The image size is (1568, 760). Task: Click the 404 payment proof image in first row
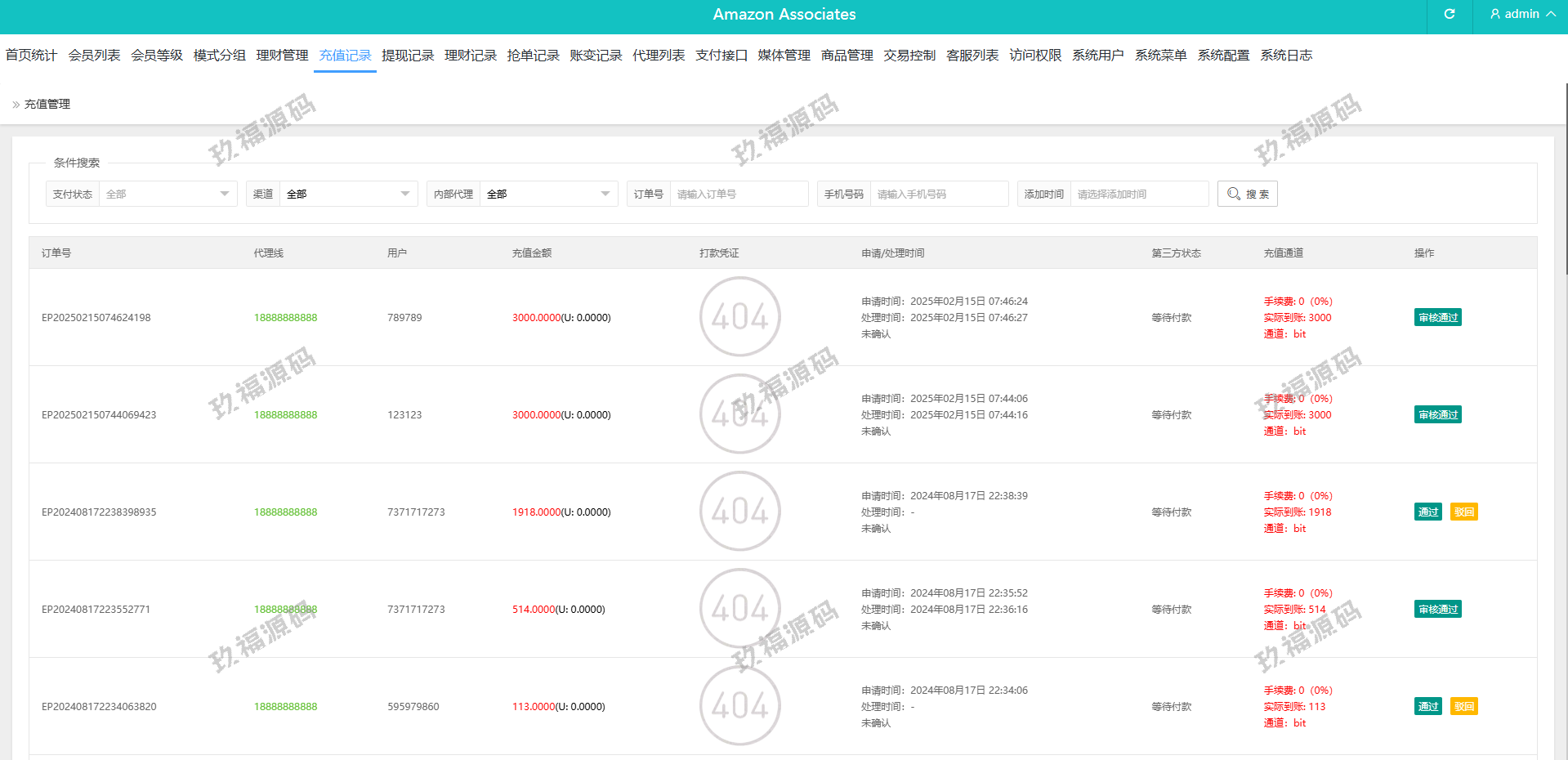click(739, 317)
